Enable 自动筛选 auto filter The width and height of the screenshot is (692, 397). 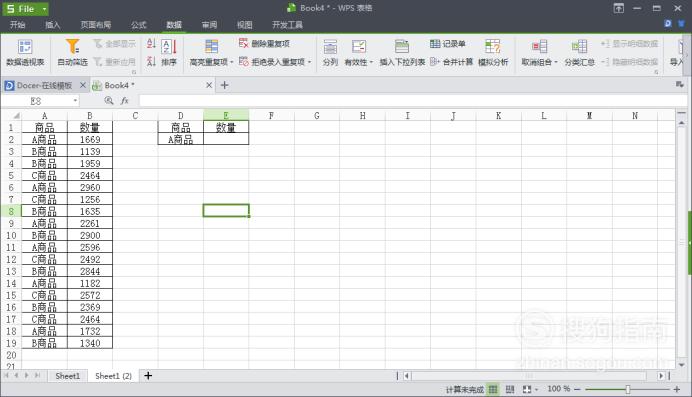[x=72, y=53]
